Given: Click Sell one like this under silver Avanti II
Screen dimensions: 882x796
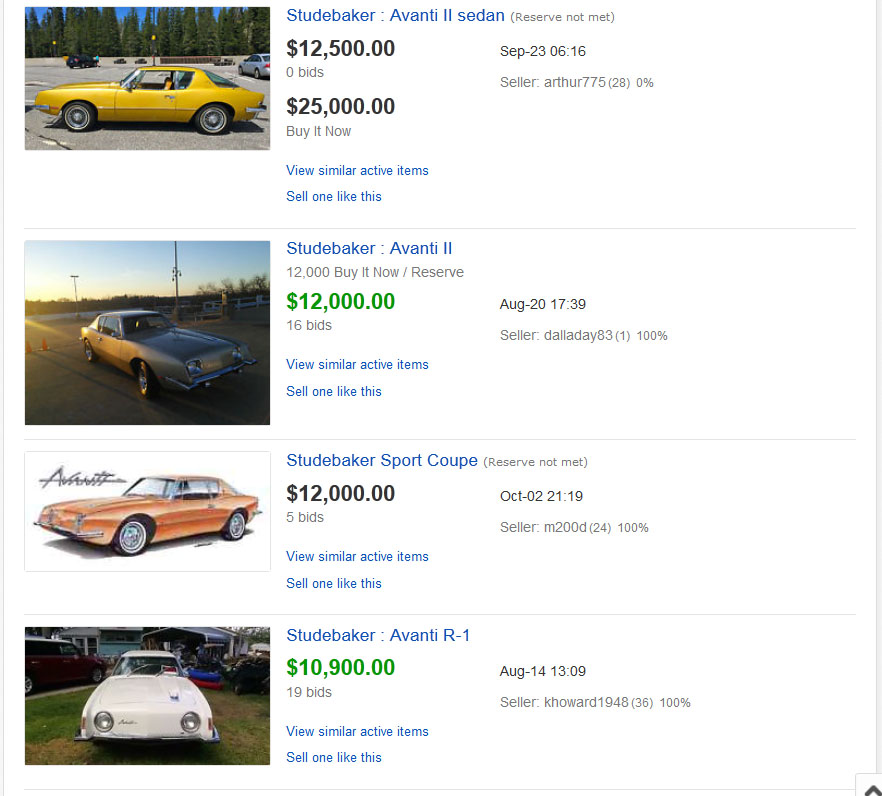Looking at the screenshot, I should [334, 392].
